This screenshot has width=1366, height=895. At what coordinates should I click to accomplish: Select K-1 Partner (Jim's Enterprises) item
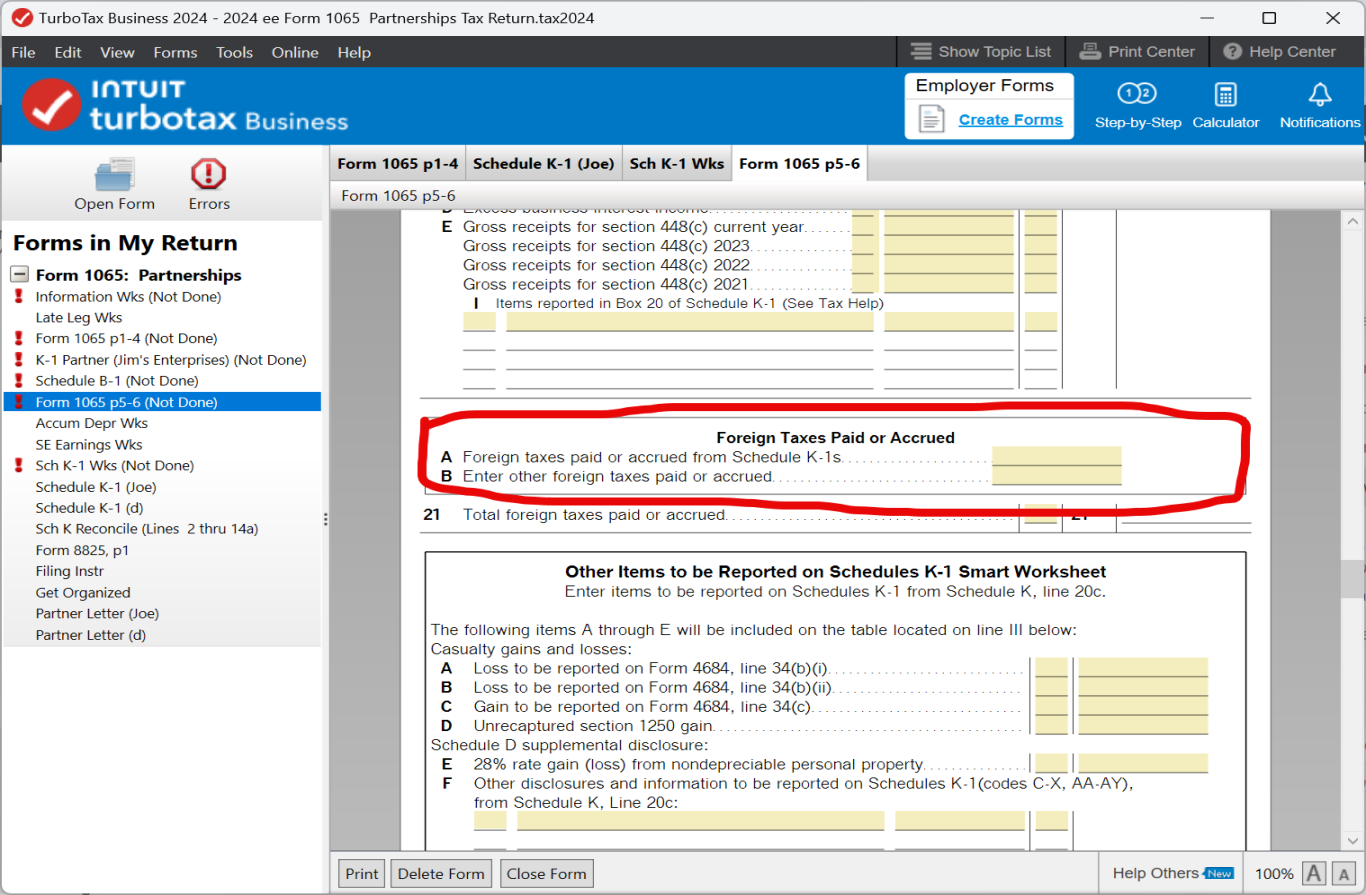tap(171, 359)
